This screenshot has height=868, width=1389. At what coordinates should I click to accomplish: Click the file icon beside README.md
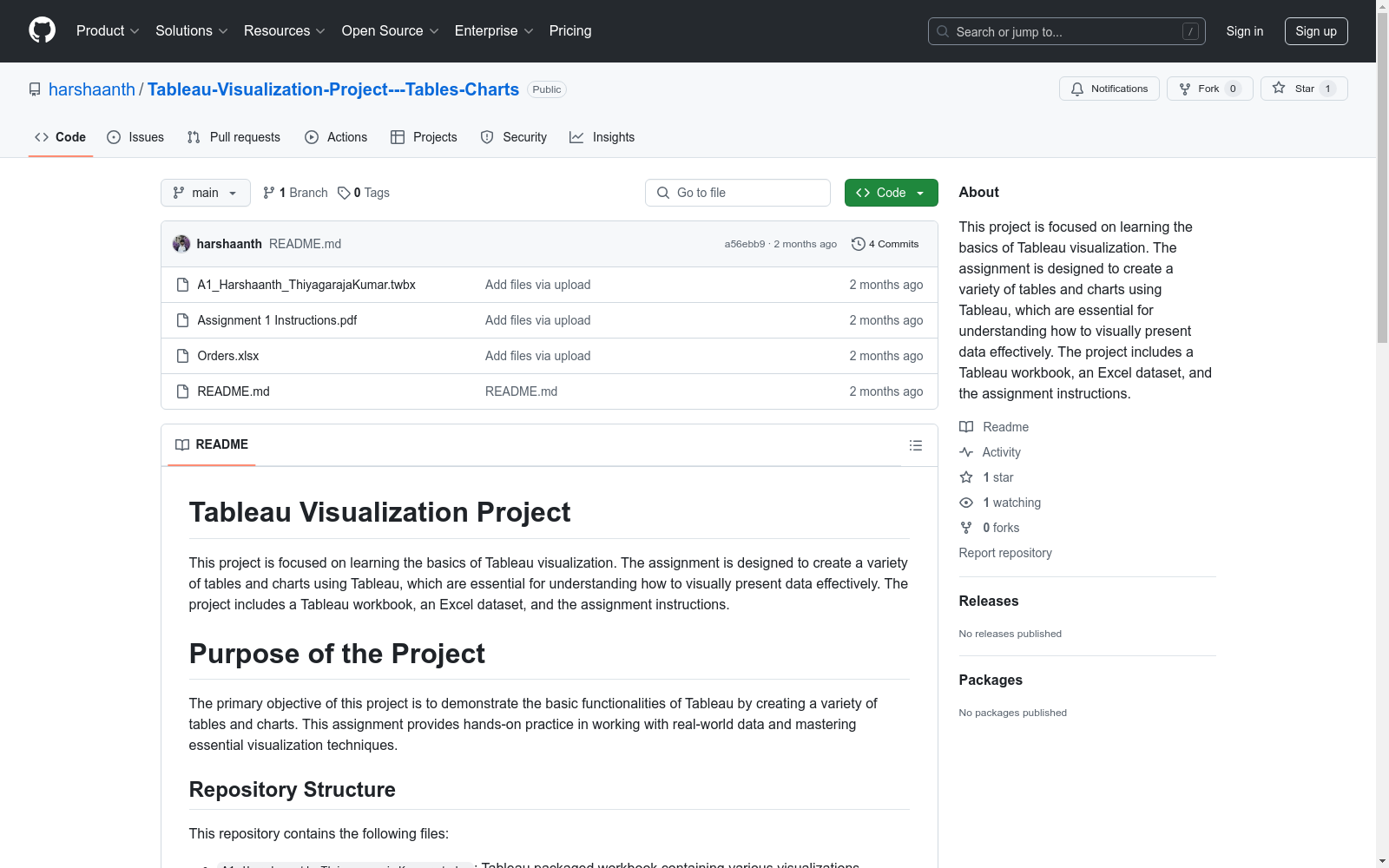click(x=182, y=391)
